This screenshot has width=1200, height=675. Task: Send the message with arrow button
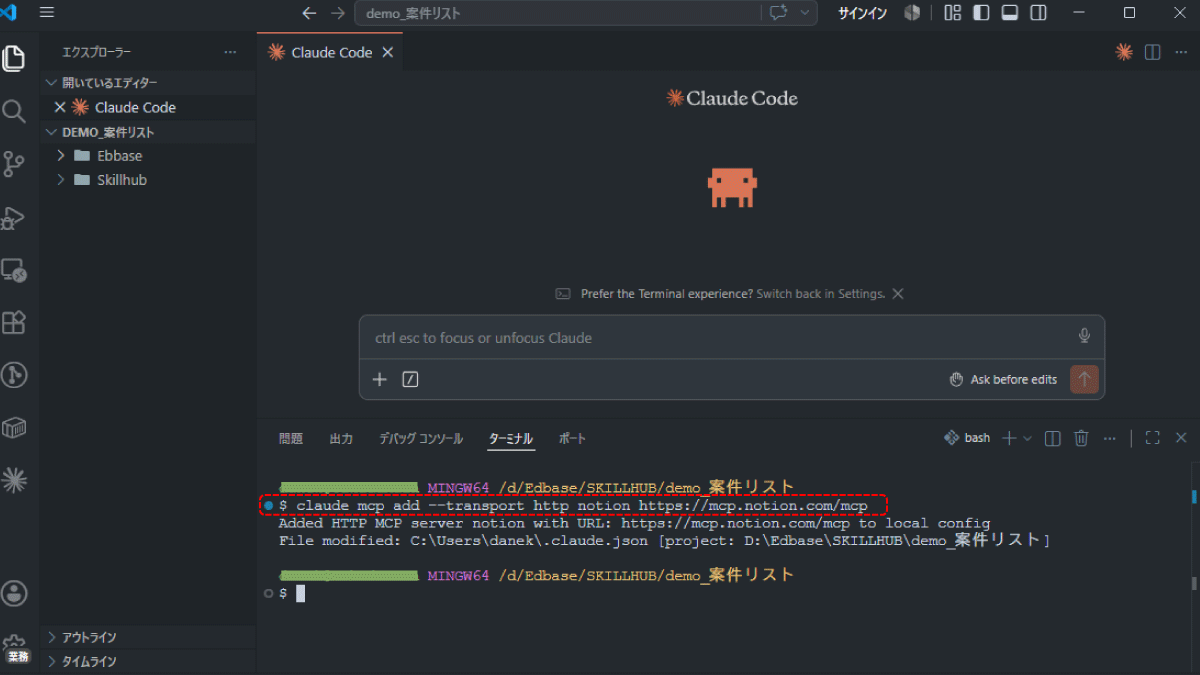(1084, 379)
